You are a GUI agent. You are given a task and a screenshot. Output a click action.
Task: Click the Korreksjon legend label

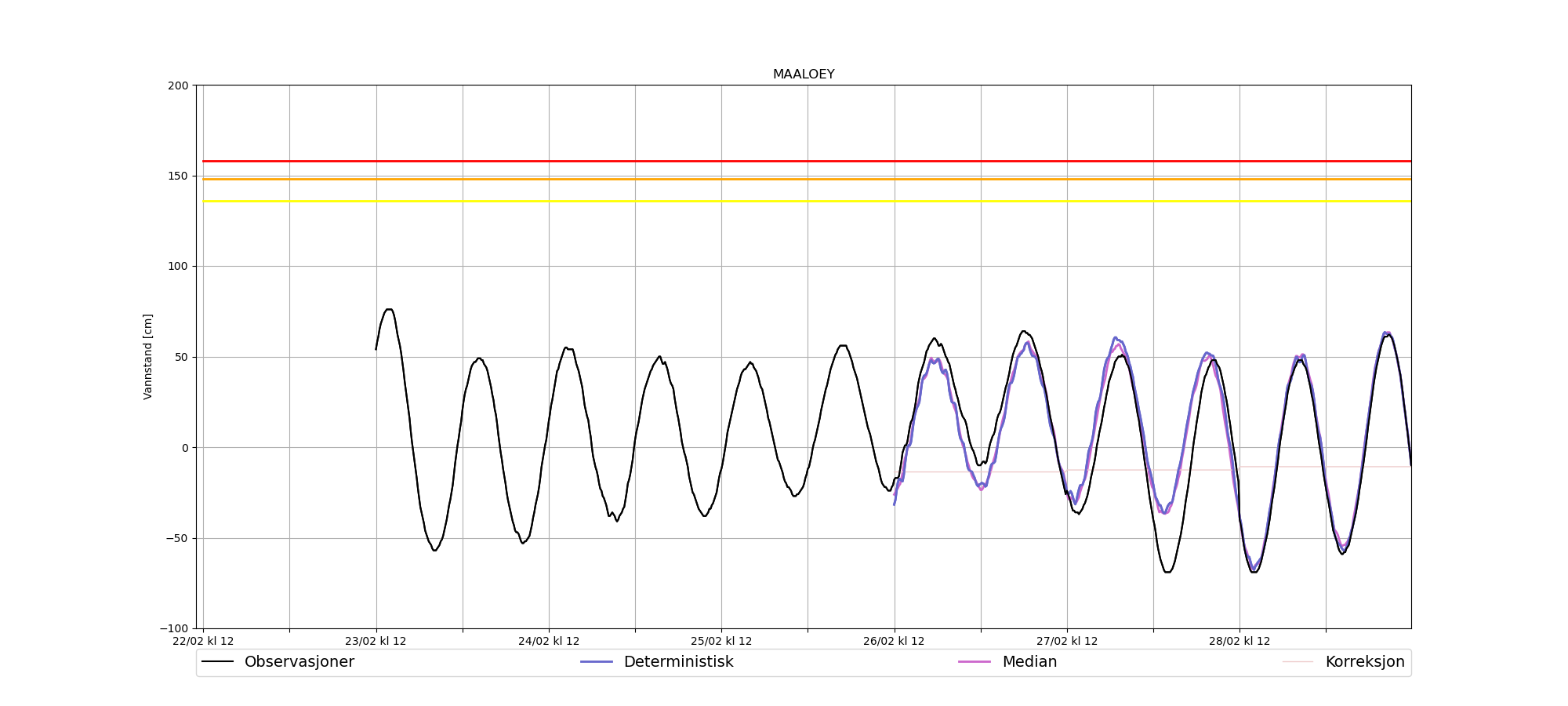point(1364,662)
